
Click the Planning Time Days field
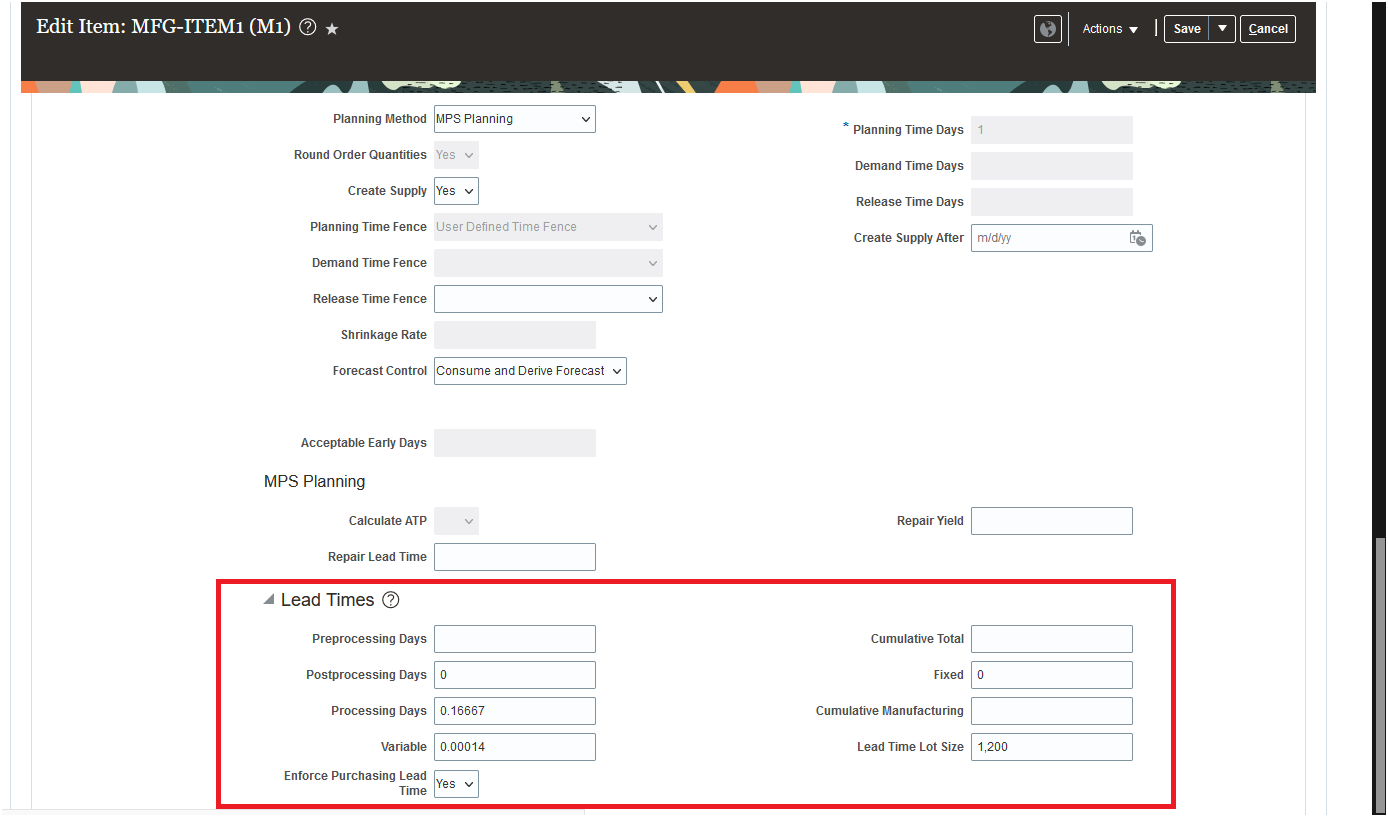[1052, 130]
